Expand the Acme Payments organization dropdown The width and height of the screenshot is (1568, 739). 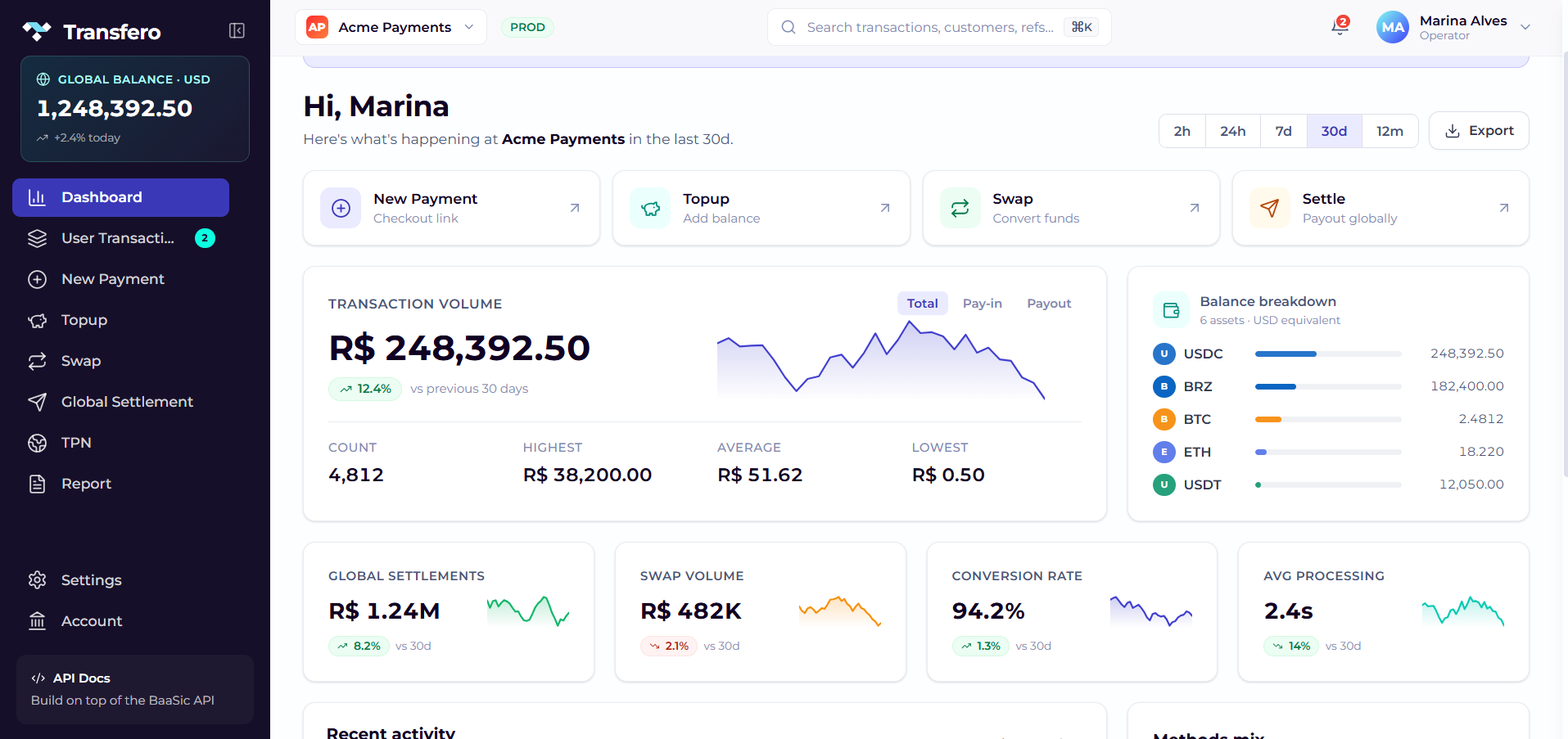[391, 27]
